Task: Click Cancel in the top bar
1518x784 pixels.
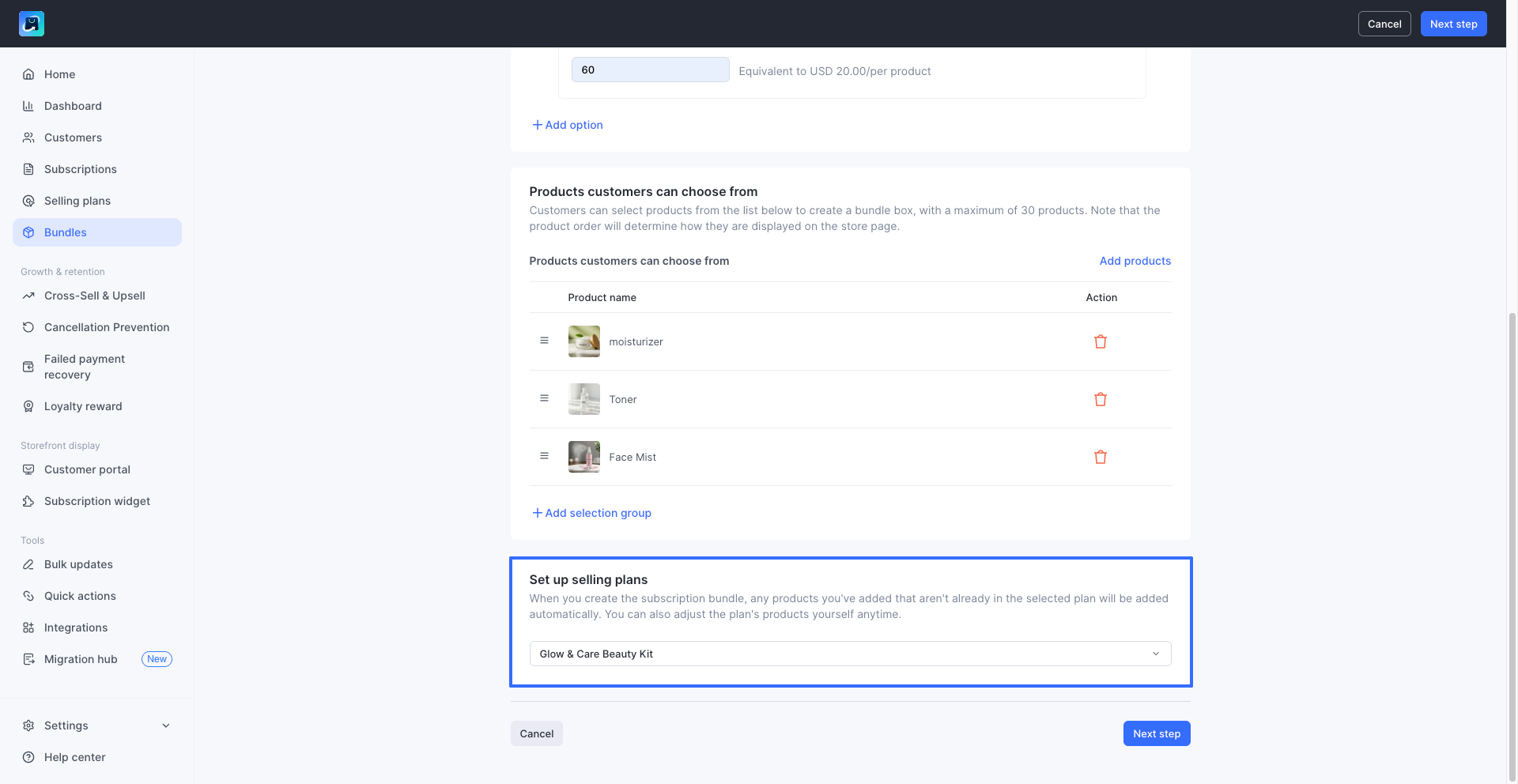Action: click(1384, 24)
